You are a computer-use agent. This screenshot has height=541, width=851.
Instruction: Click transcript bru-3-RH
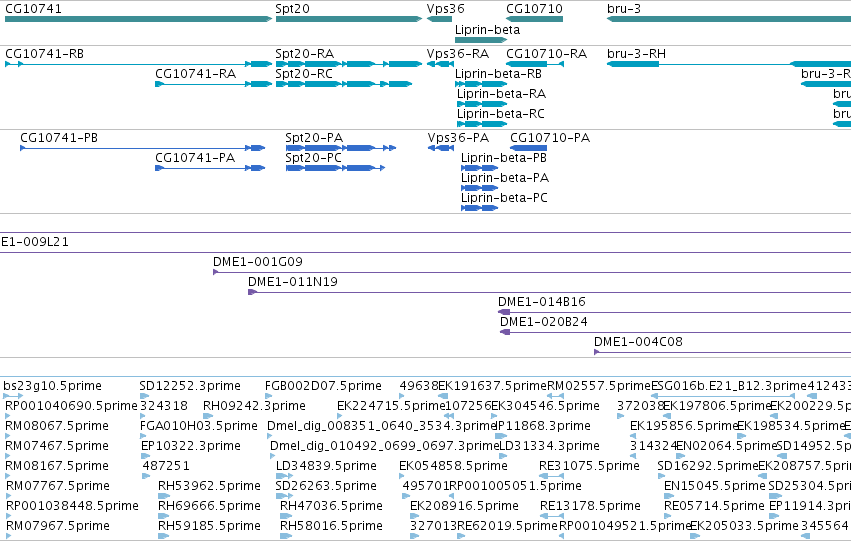pyautogui.click(x=636, y=54)
